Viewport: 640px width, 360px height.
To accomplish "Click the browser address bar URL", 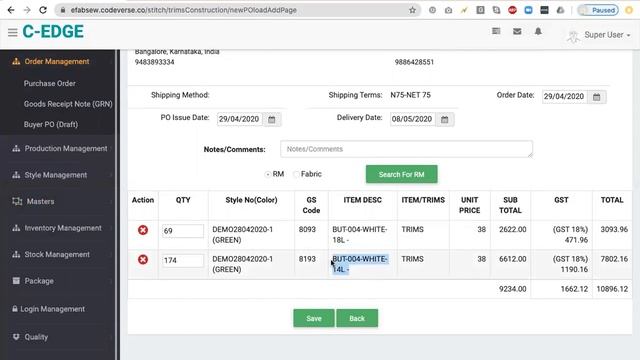I will [183, 10].
